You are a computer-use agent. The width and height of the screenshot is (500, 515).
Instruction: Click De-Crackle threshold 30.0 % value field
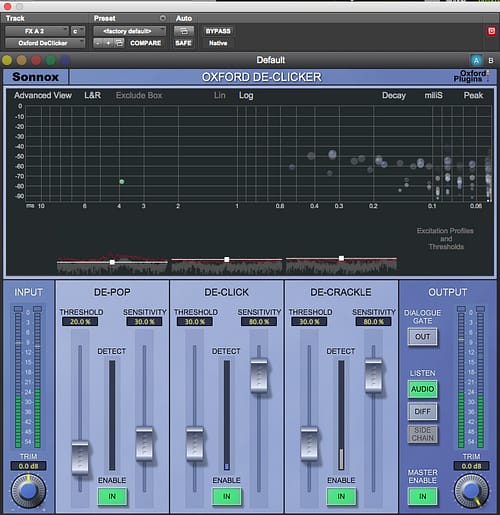point(309,322)
